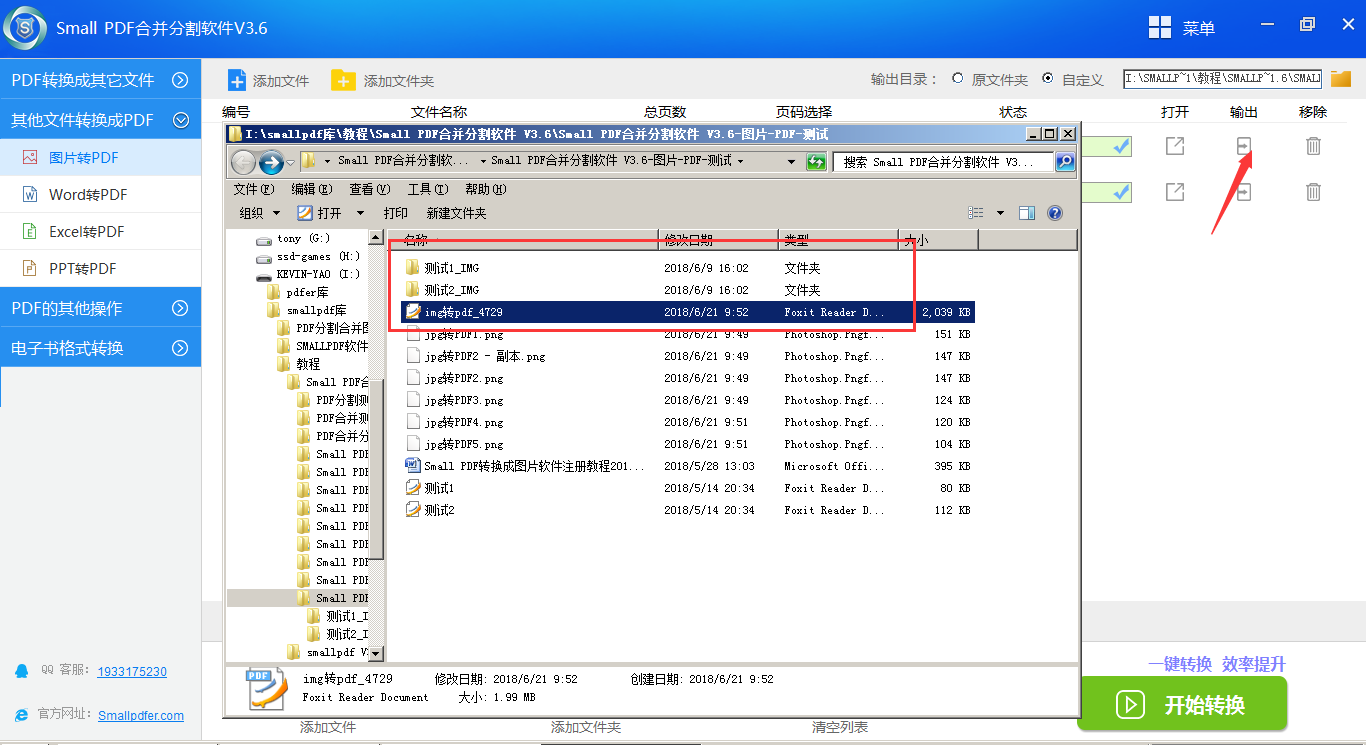The width and height of the screenshot is (1366, 745).
Task: Open QQ 客服 link 1933175230
Action: click(x=132, y=672)
